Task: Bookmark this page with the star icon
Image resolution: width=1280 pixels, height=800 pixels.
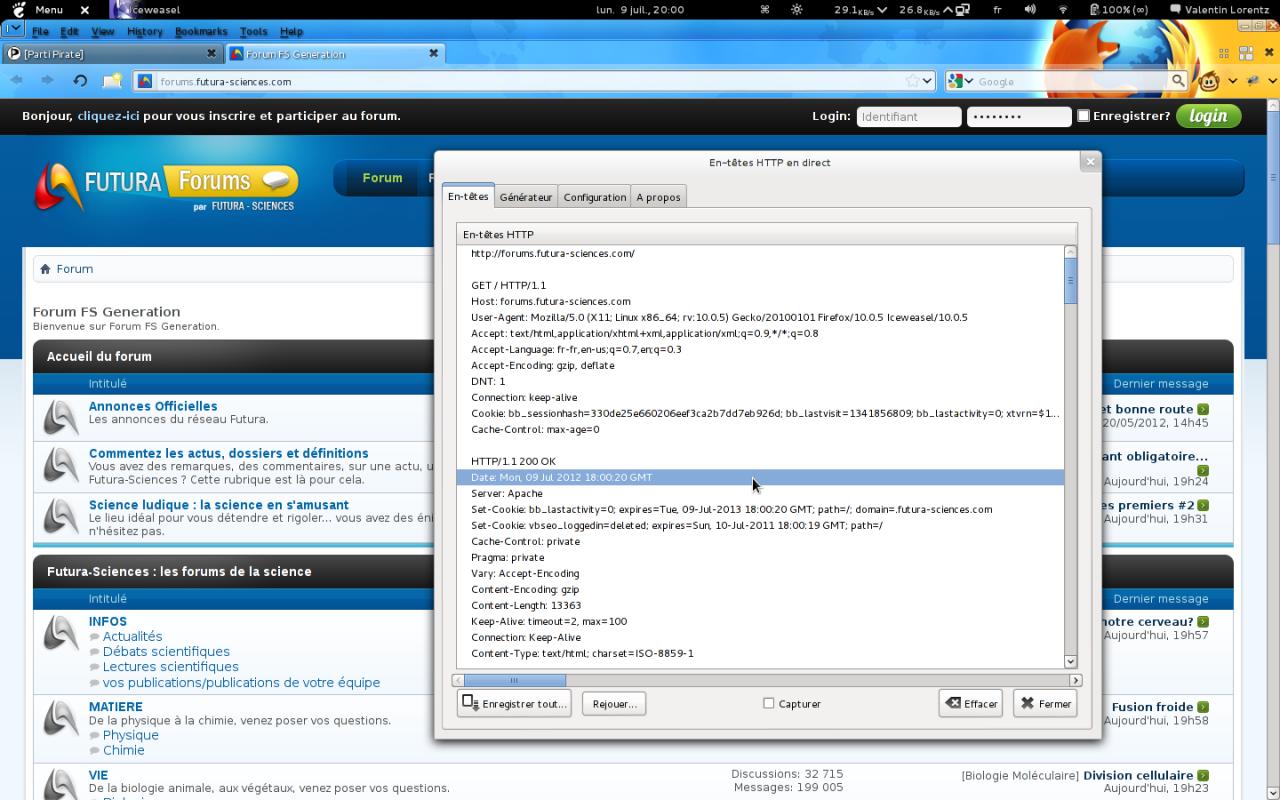Action: (x=912, y=81)
